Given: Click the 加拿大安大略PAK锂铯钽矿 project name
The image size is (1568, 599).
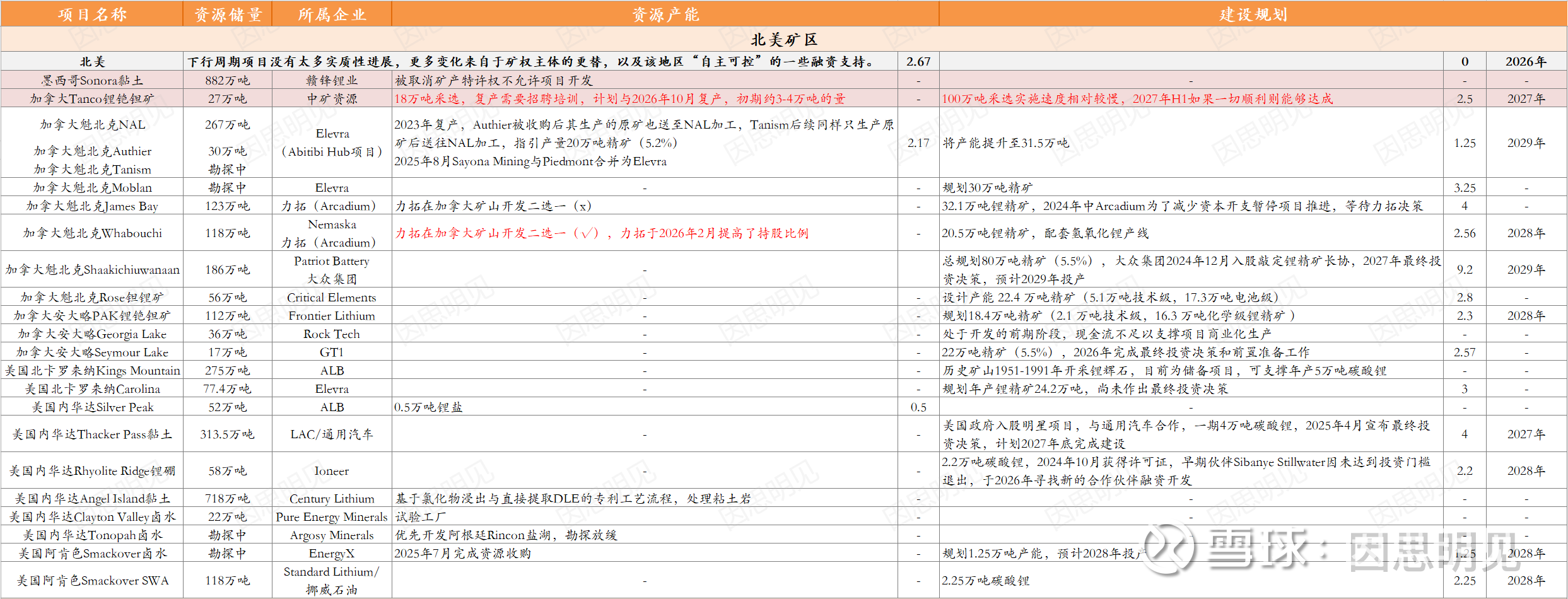Looking at the screenshot, I should [x=92, y=315].
